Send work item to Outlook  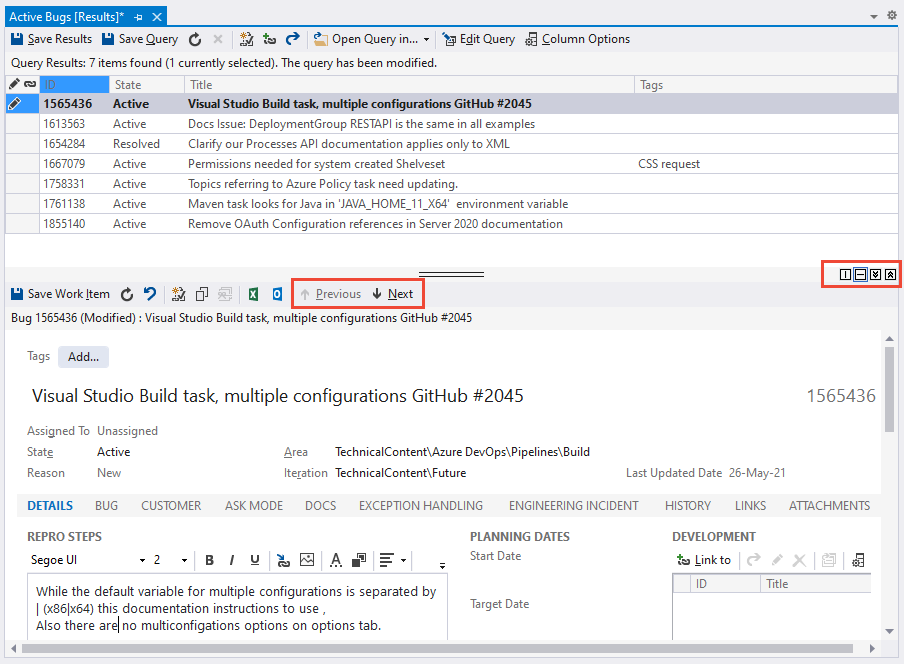[277, 294]
